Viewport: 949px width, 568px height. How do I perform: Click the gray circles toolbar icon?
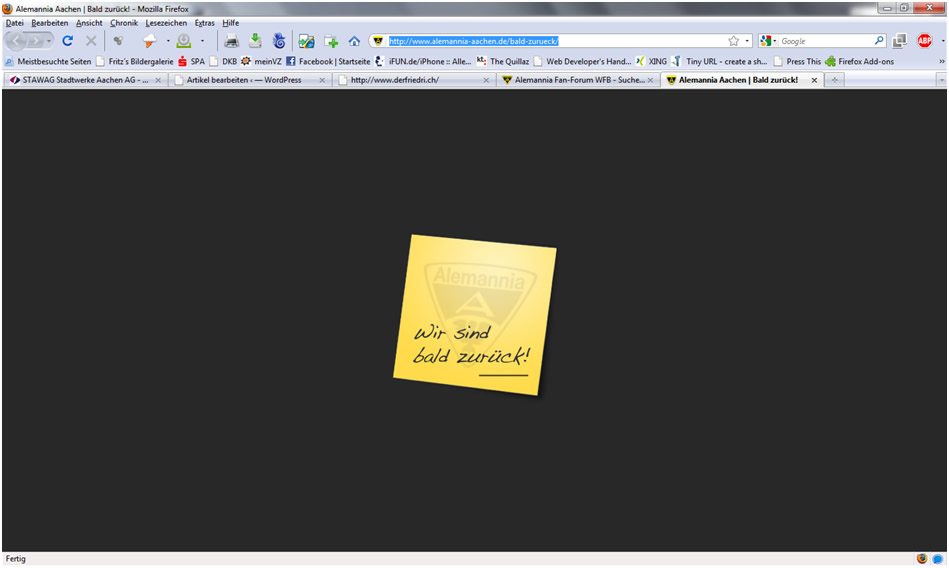[118, 41]
